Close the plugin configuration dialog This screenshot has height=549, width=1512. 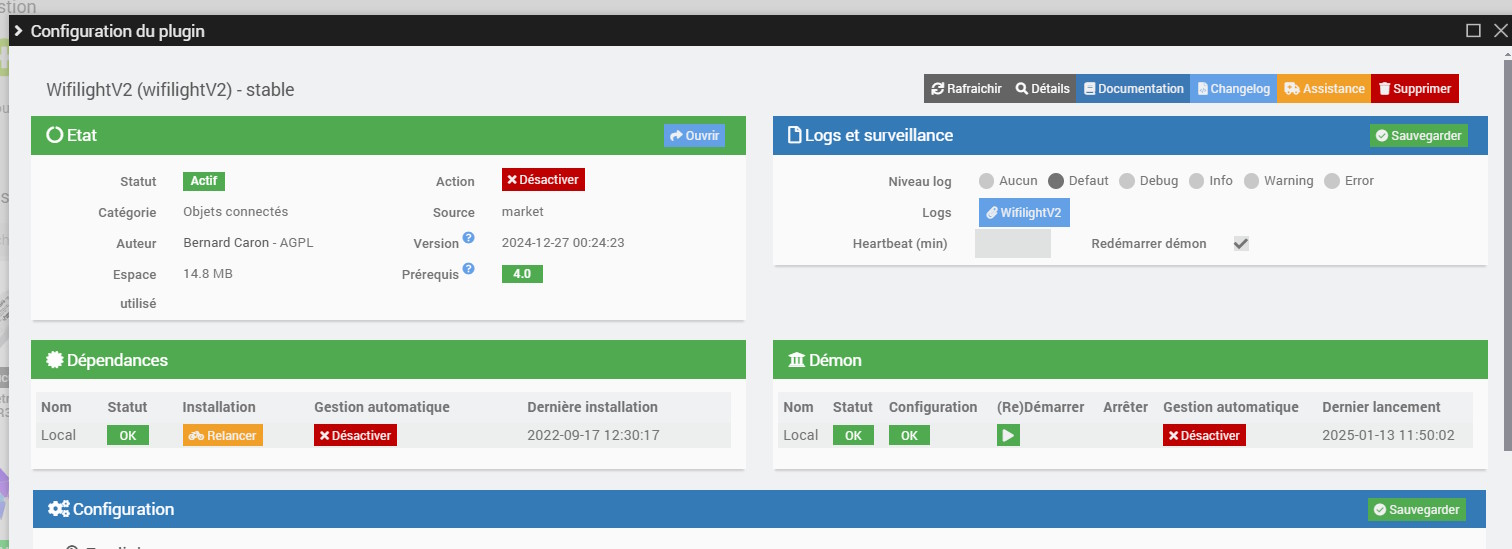pos(1499,30)
